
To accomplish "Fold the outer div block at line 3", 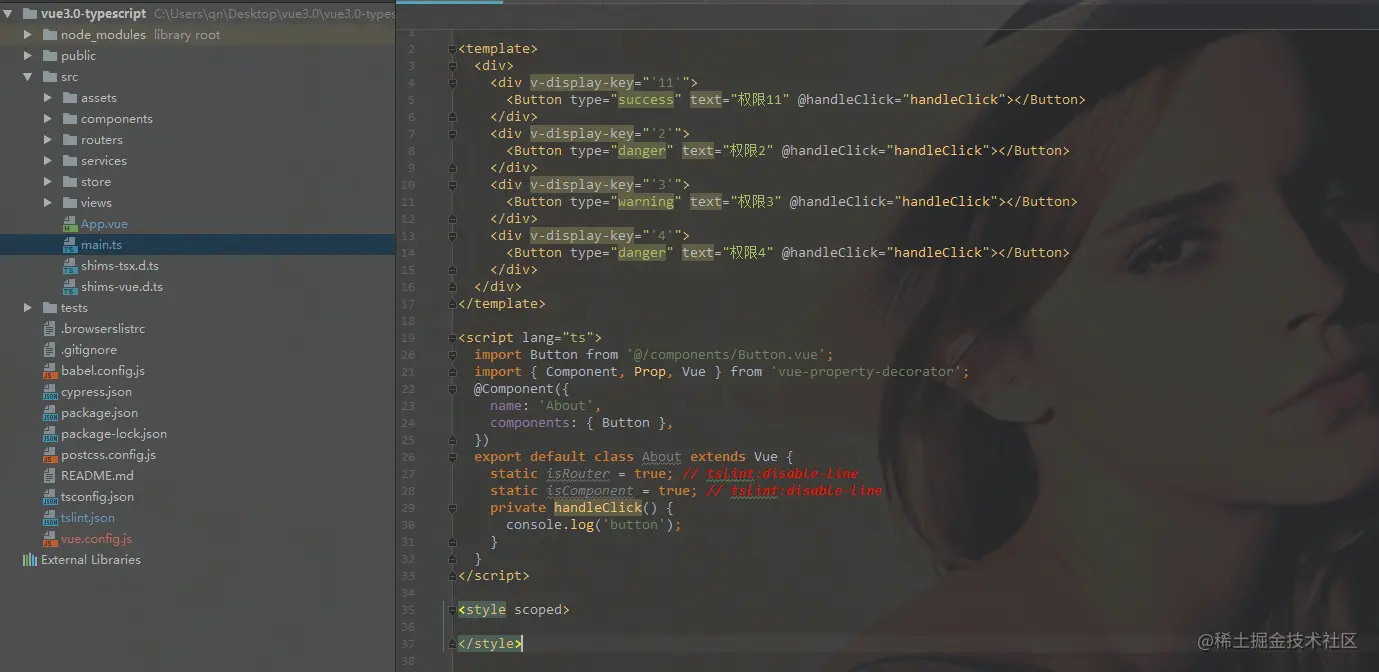I will point(453,66).
